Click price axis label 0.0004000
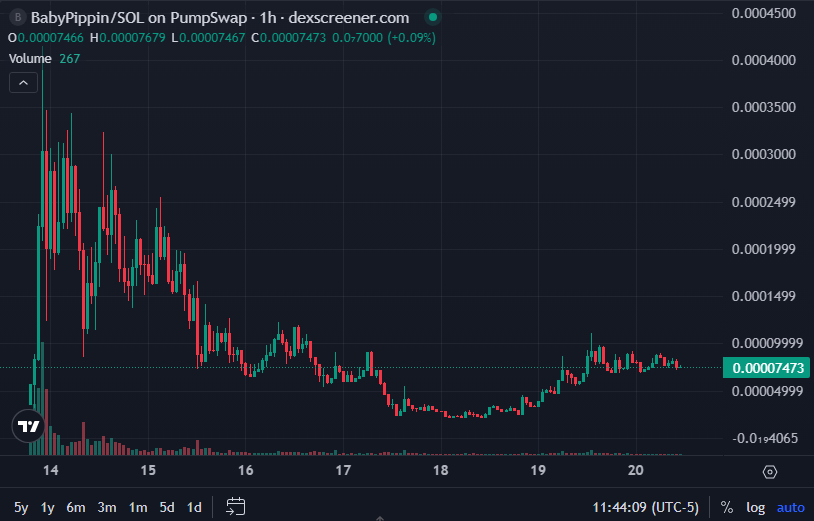The image size is (814, 521). pyautogui.click(x=764, y=60)
